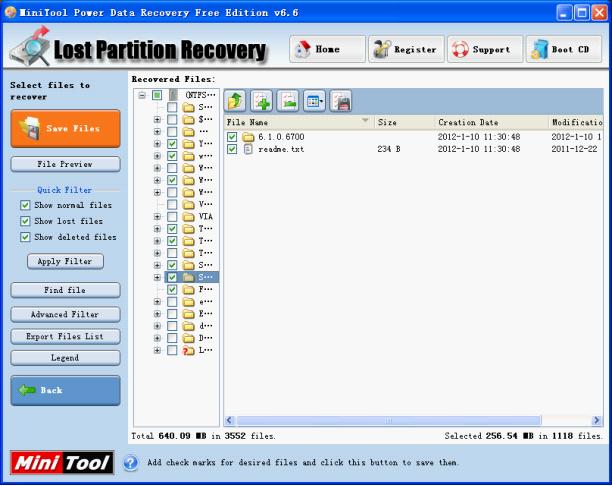
Task: Click the readme.txt document icon
Action: pos(248,149)
